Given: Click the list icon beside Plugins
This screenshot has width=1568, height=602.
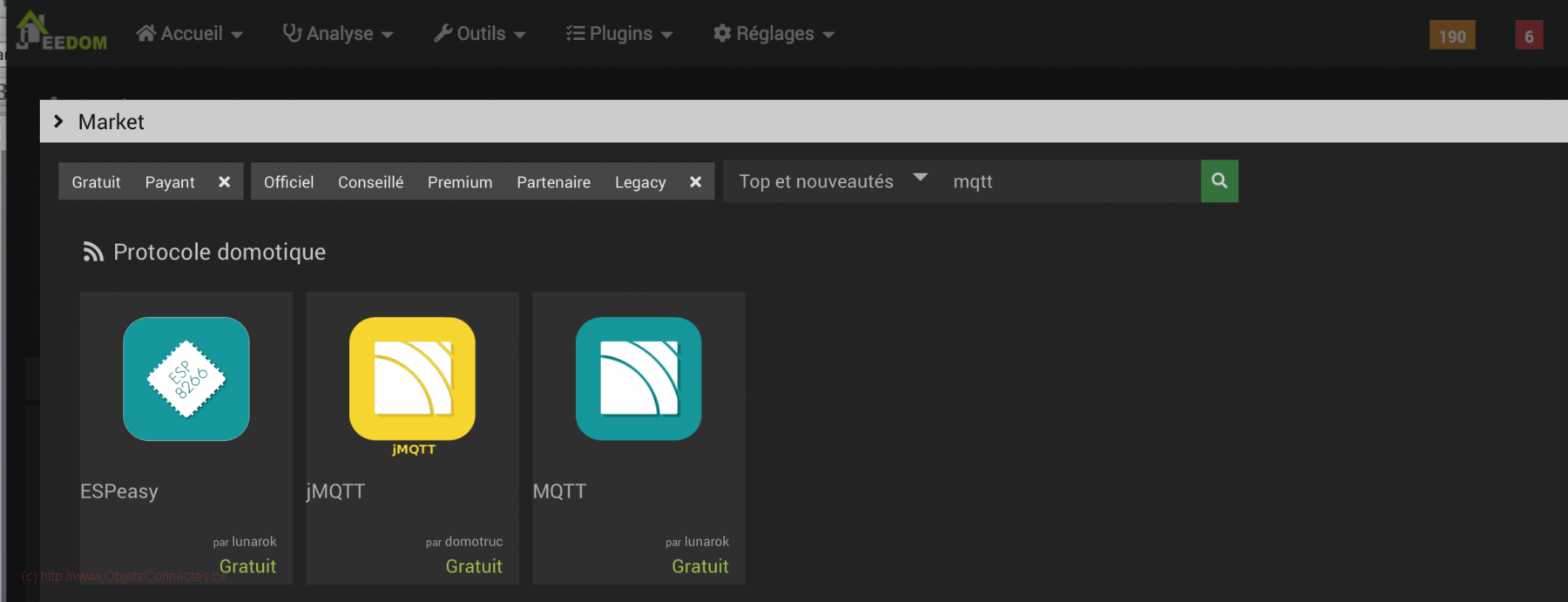Looking at the screenshot, I should coord(575,33).
